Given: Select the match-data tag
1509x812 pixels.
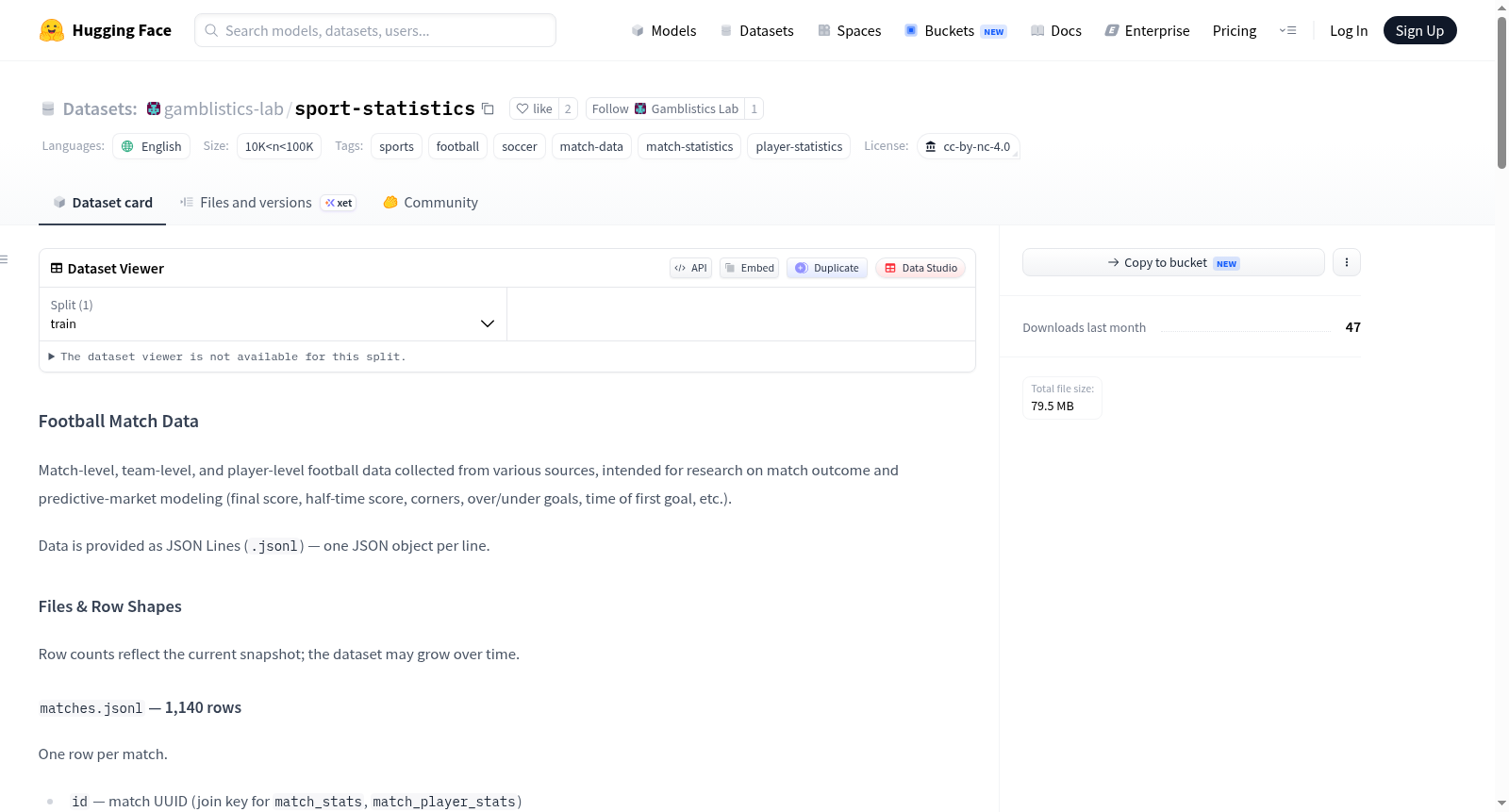Looking at the screenshot, I should pyautogui.click(x=591, y=146).
